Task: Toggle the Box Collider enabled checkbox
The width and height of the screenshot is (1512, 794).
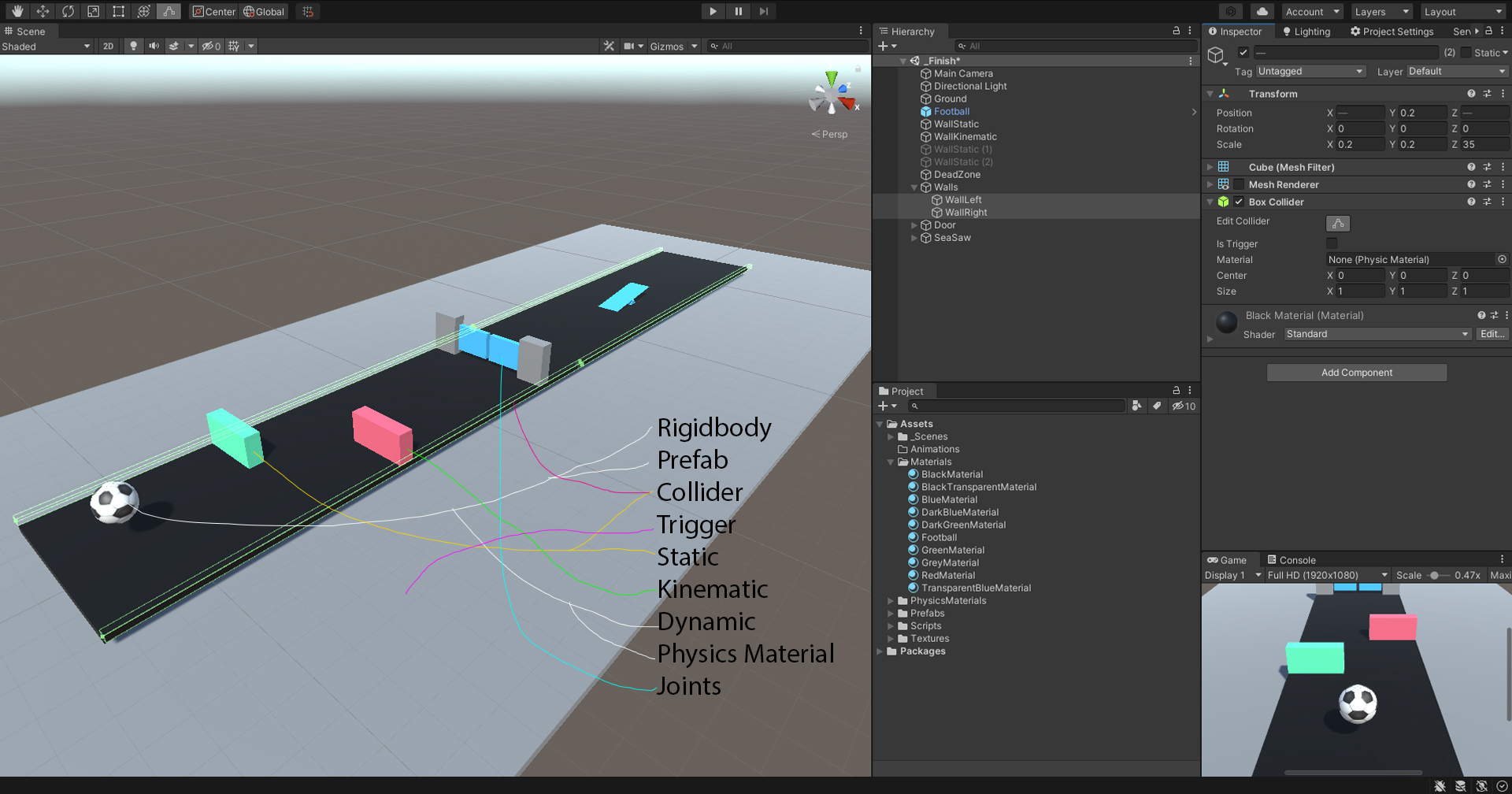Action: pos(1239,202)
